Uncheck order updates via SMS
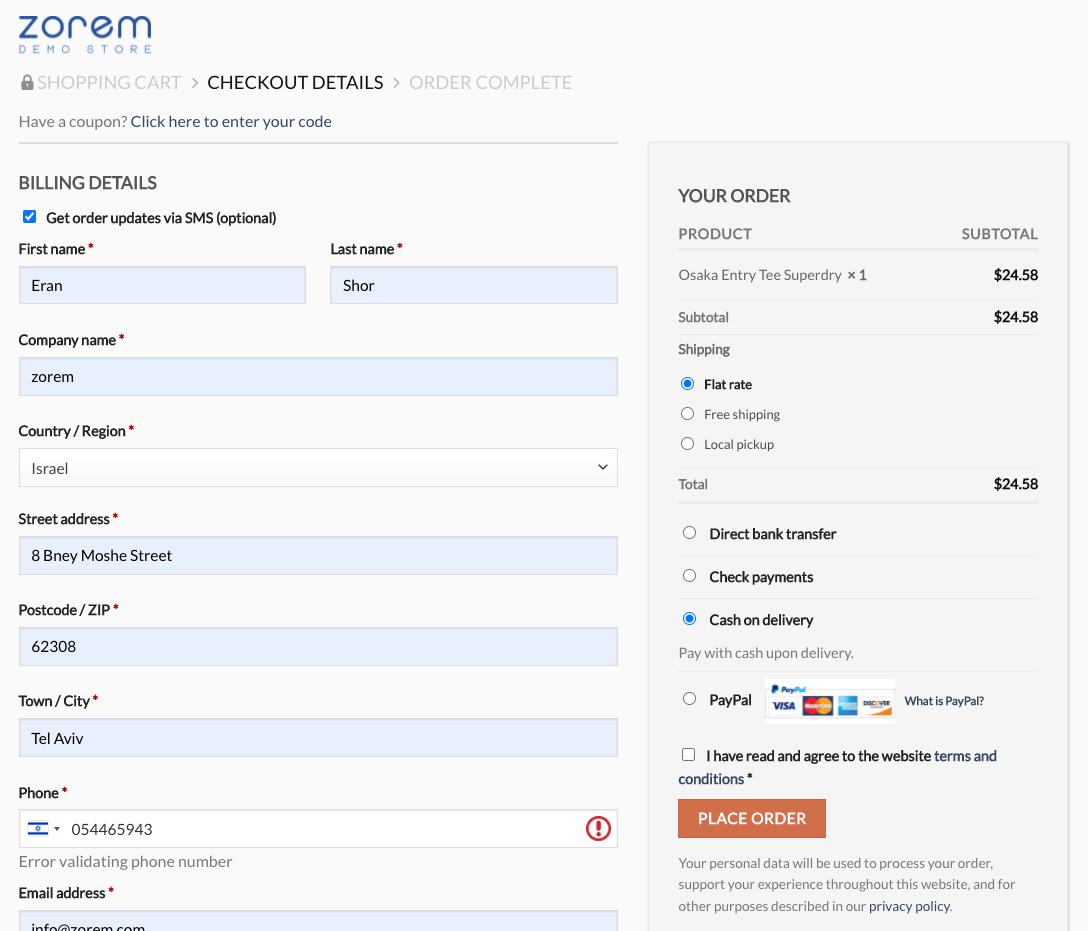Image resolution: width=1088 pixels, height=931 pixels. pos(29,216)
